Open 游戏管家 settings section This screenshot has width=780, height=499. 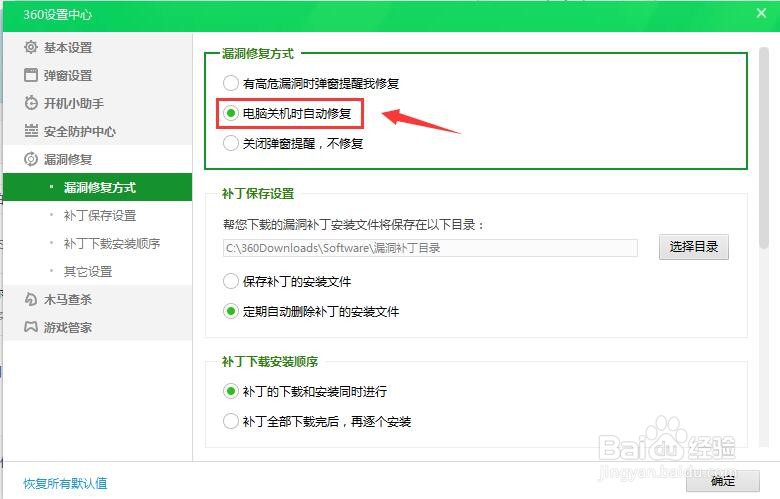(x=98, y=327)
